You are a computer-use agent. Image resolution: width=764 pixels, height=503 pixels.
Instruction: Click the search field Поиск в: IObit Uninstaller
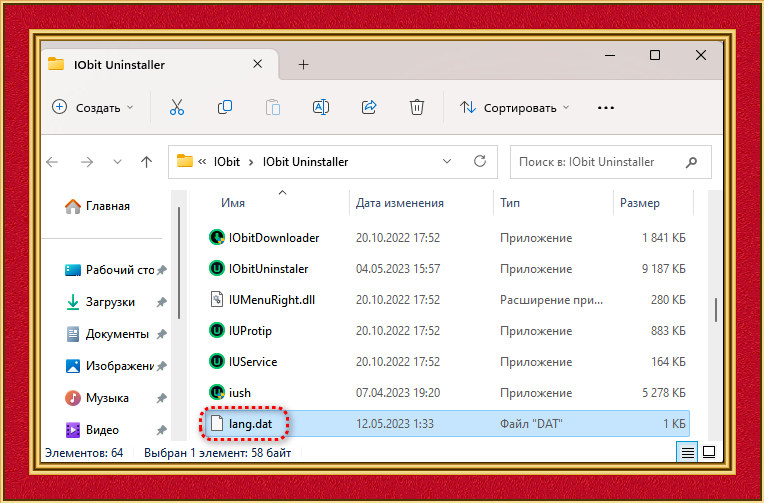(611, 162)
